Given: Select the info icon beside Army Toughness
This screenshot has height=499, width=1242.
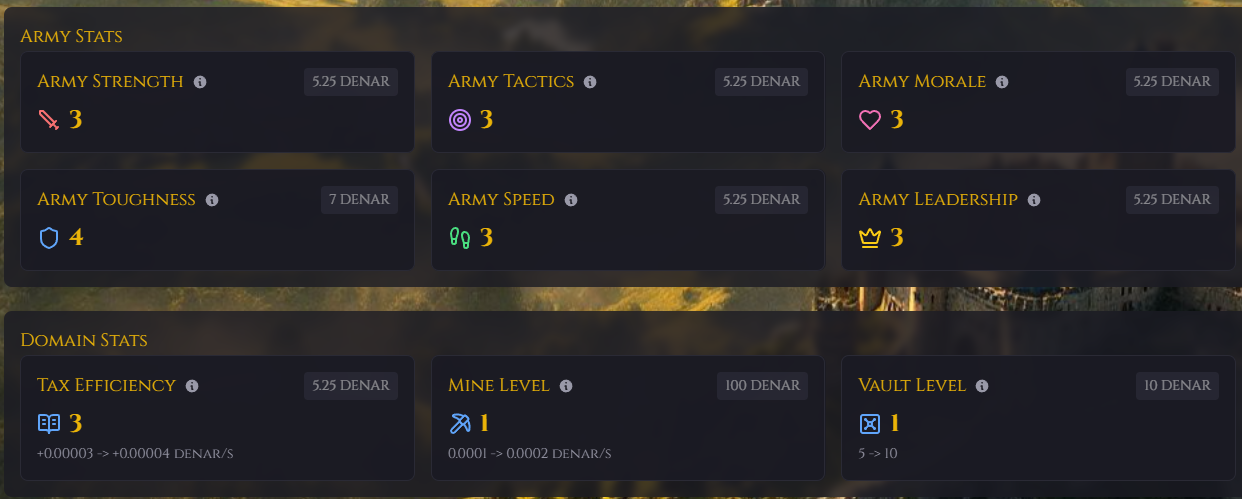Looking at the screenshot, I should tap(212, 200).
